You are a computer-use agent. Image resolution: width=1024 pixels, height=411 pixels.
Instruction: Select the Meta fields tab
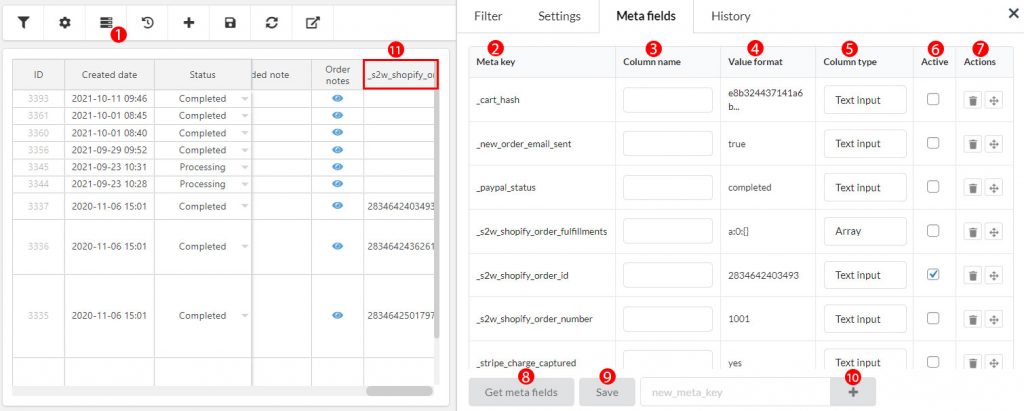[646, 16]
